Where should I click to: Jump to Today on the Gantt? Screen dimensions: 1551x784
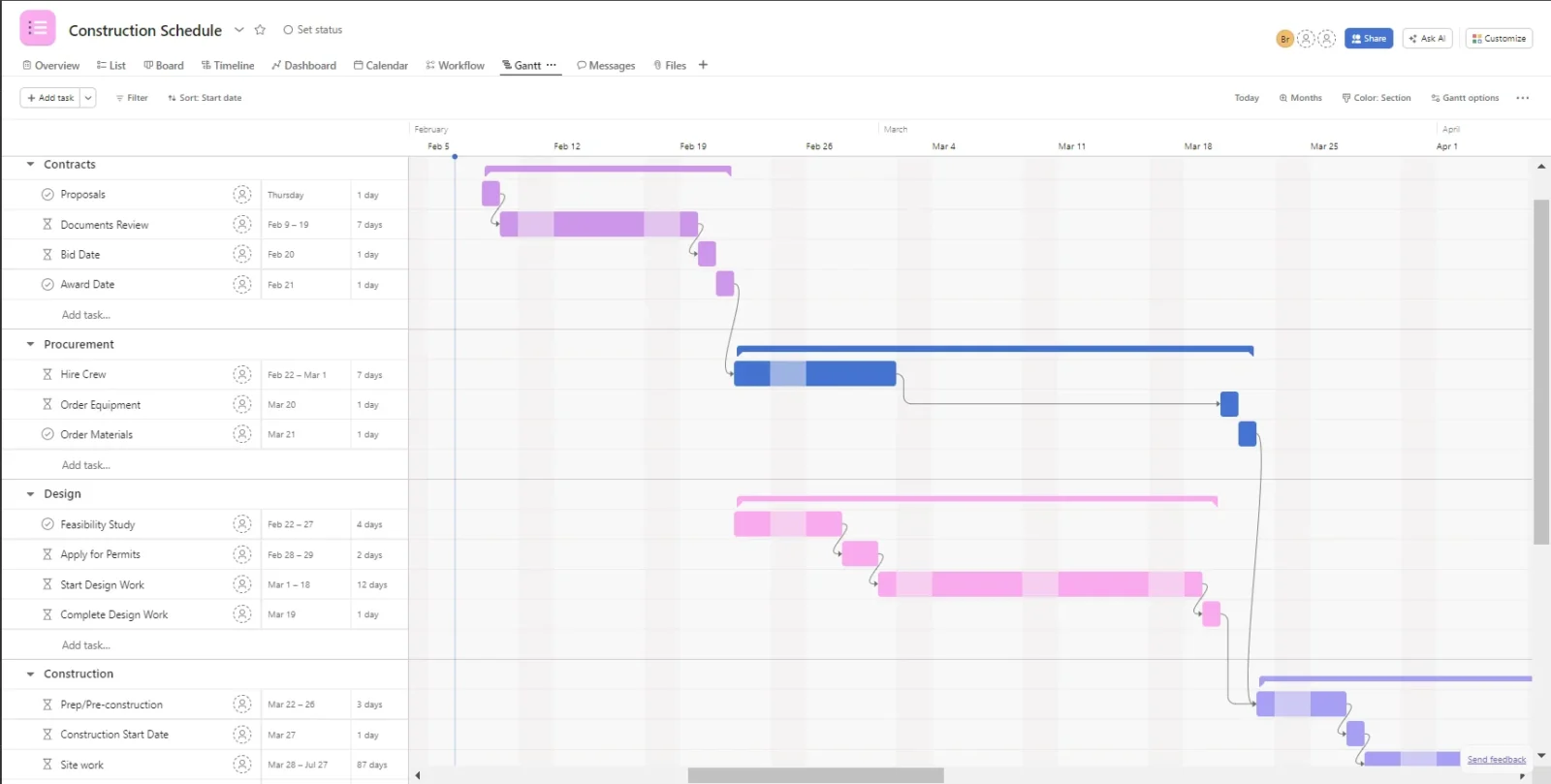coord(1247,98)
